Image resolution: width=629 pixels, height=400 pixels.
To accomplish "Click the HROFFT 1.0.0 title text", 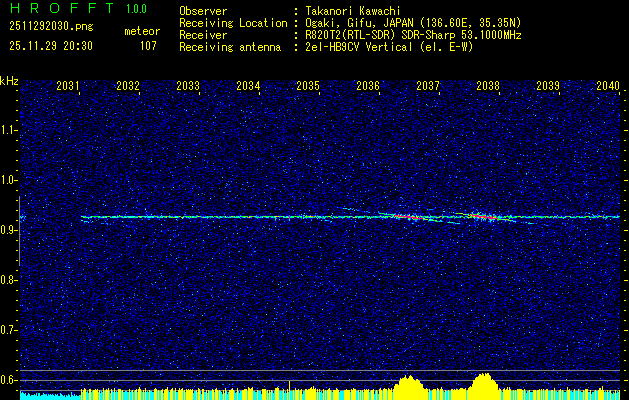I will pos(78,8).
